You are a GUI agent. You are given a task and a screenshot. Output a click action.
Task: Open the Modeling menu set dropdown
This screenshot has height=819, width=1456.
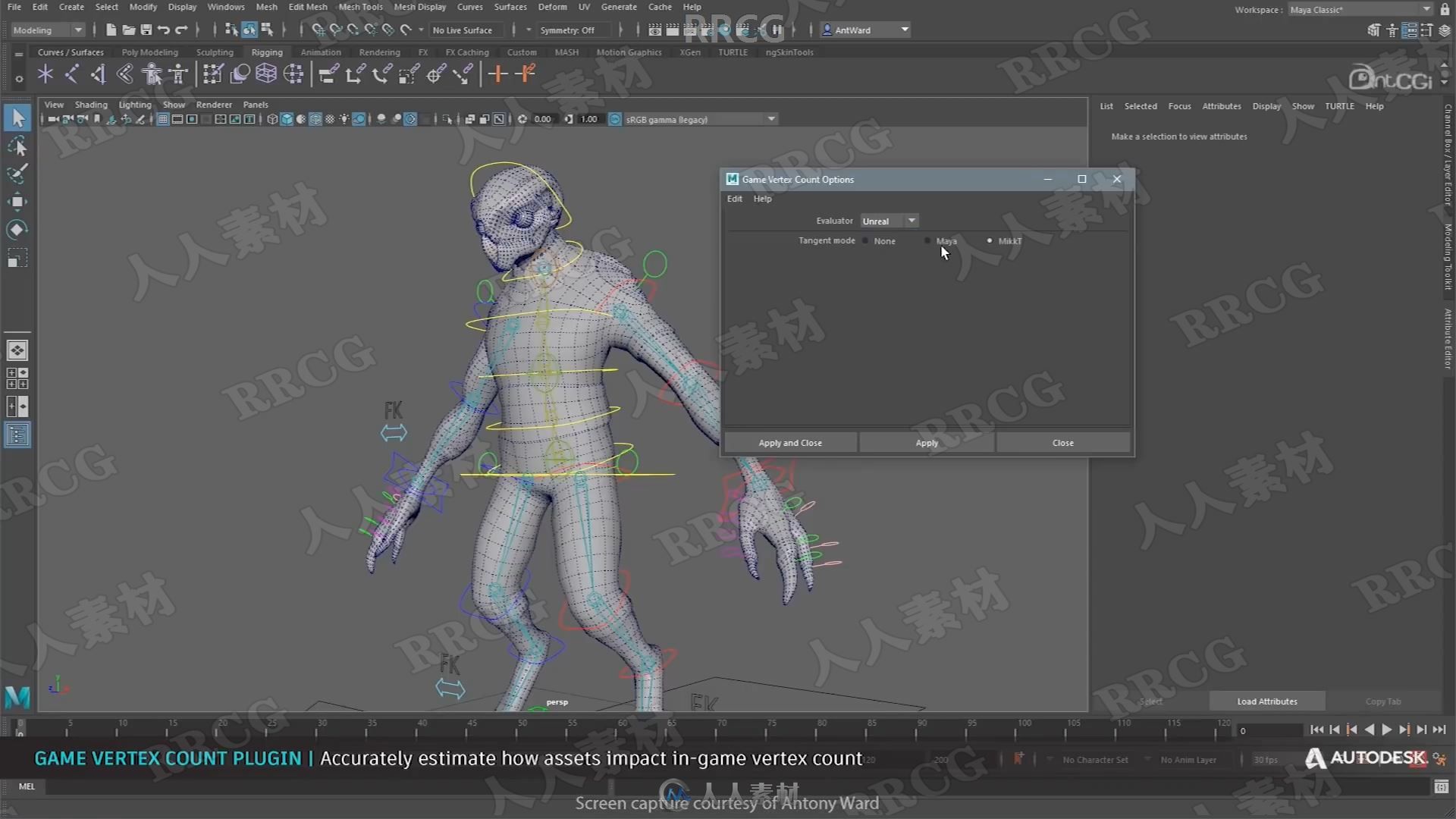(47, 30)
